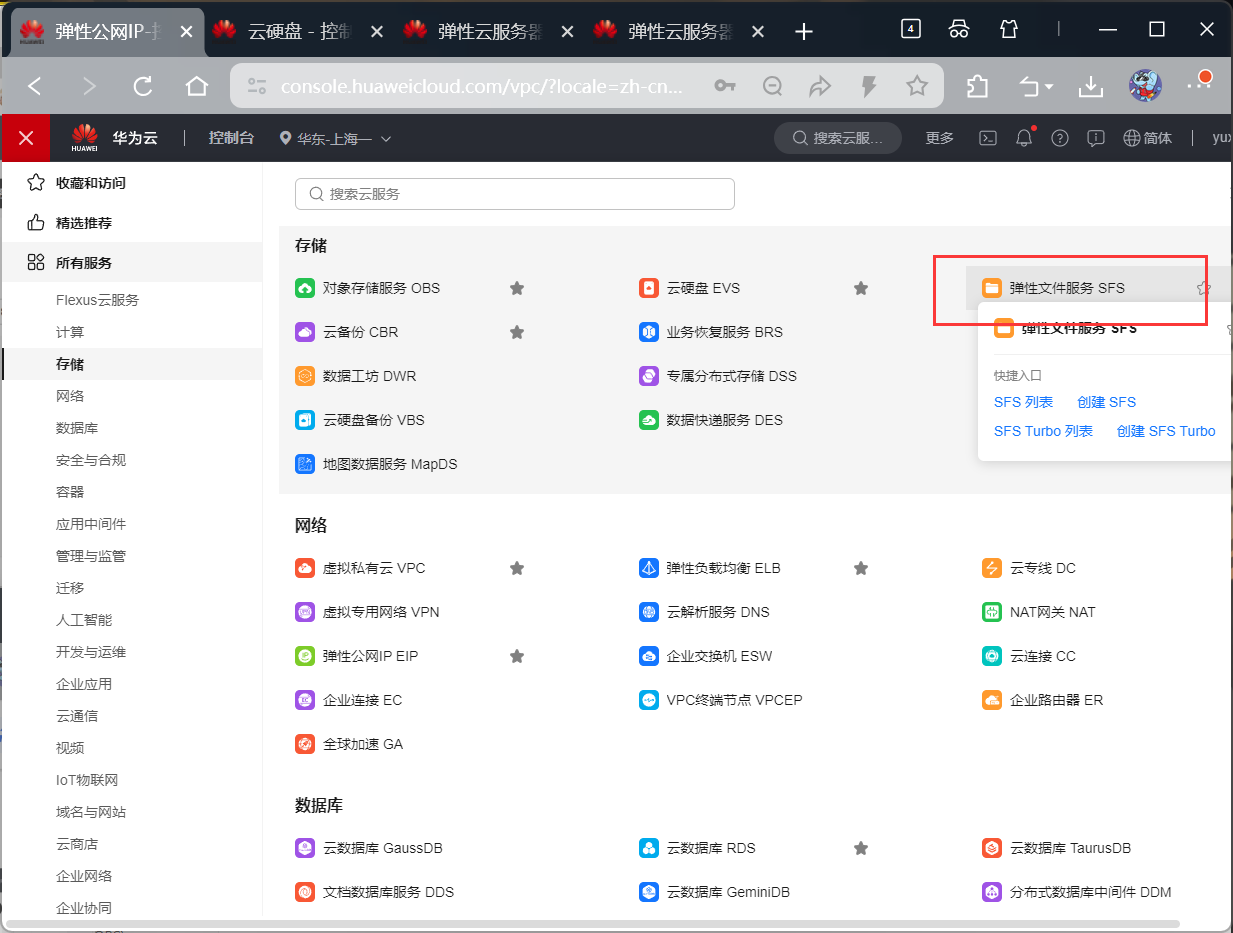Toggle favorite star for 弹性公网IP EIP
Screen dimensions: 1233x933
[x=517, y=656]
